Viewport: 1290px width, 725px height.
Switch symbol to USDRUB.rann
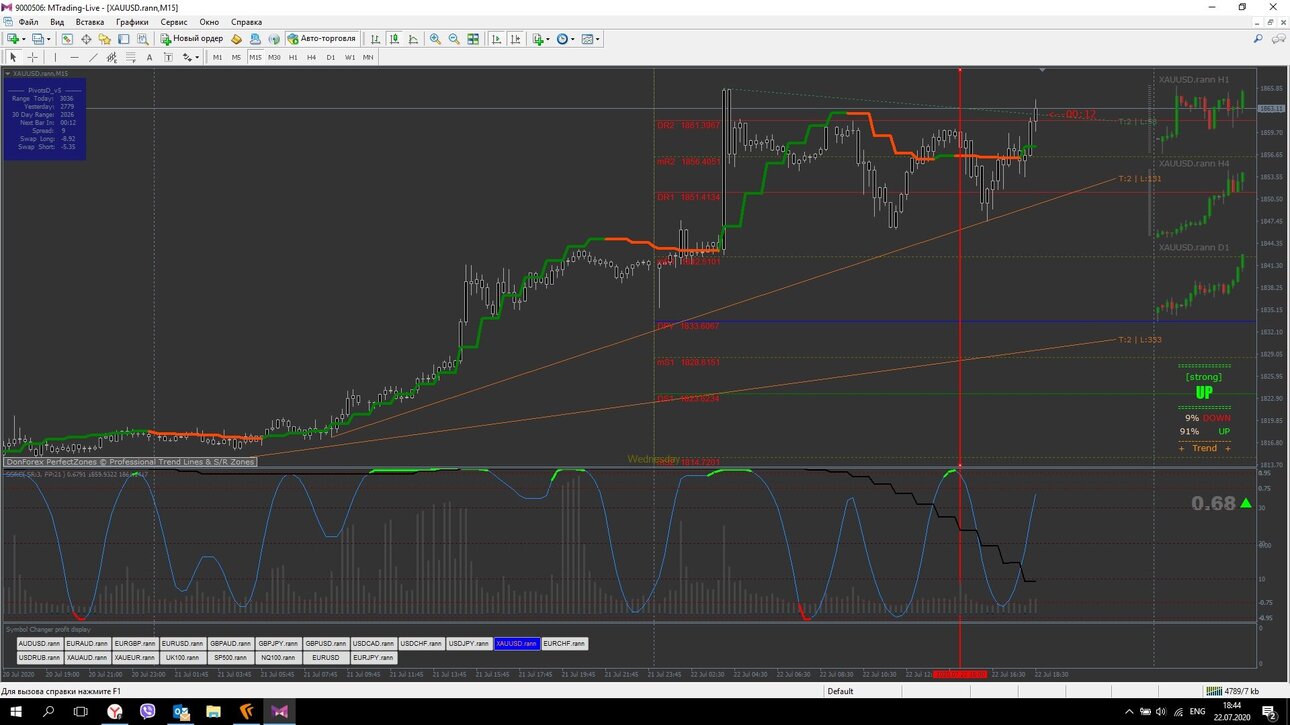(x=39, y=658)
